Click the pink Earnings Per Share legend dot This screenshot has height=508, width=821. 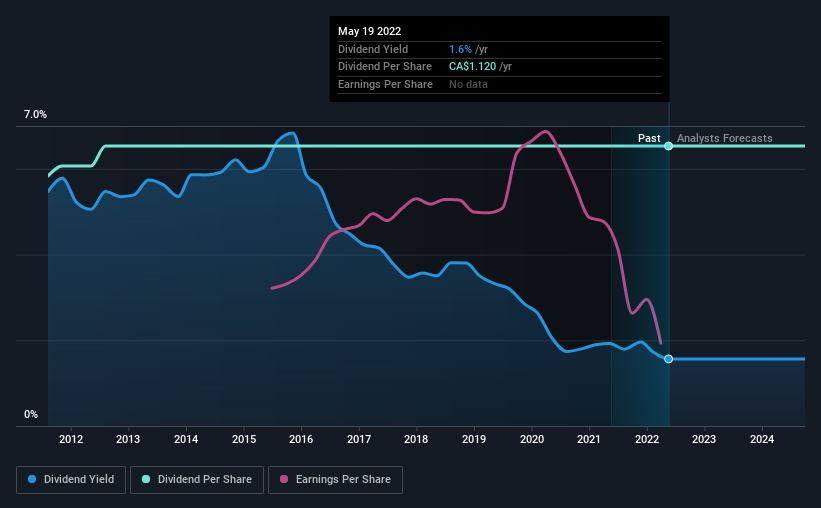click(284, 479)
